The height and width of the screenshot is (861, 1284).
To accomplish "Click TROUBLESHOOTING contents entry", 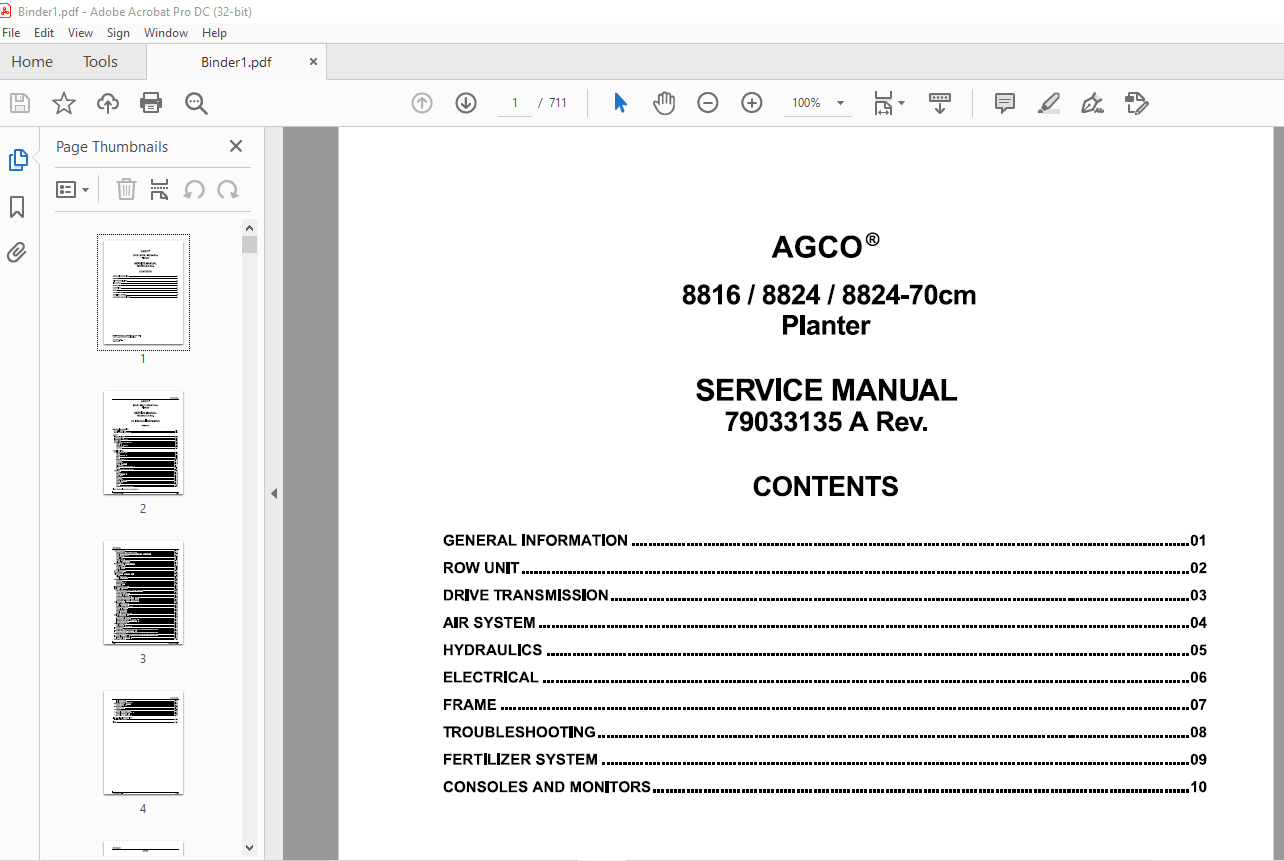I will pyautogui.click(x=825, y=732).
